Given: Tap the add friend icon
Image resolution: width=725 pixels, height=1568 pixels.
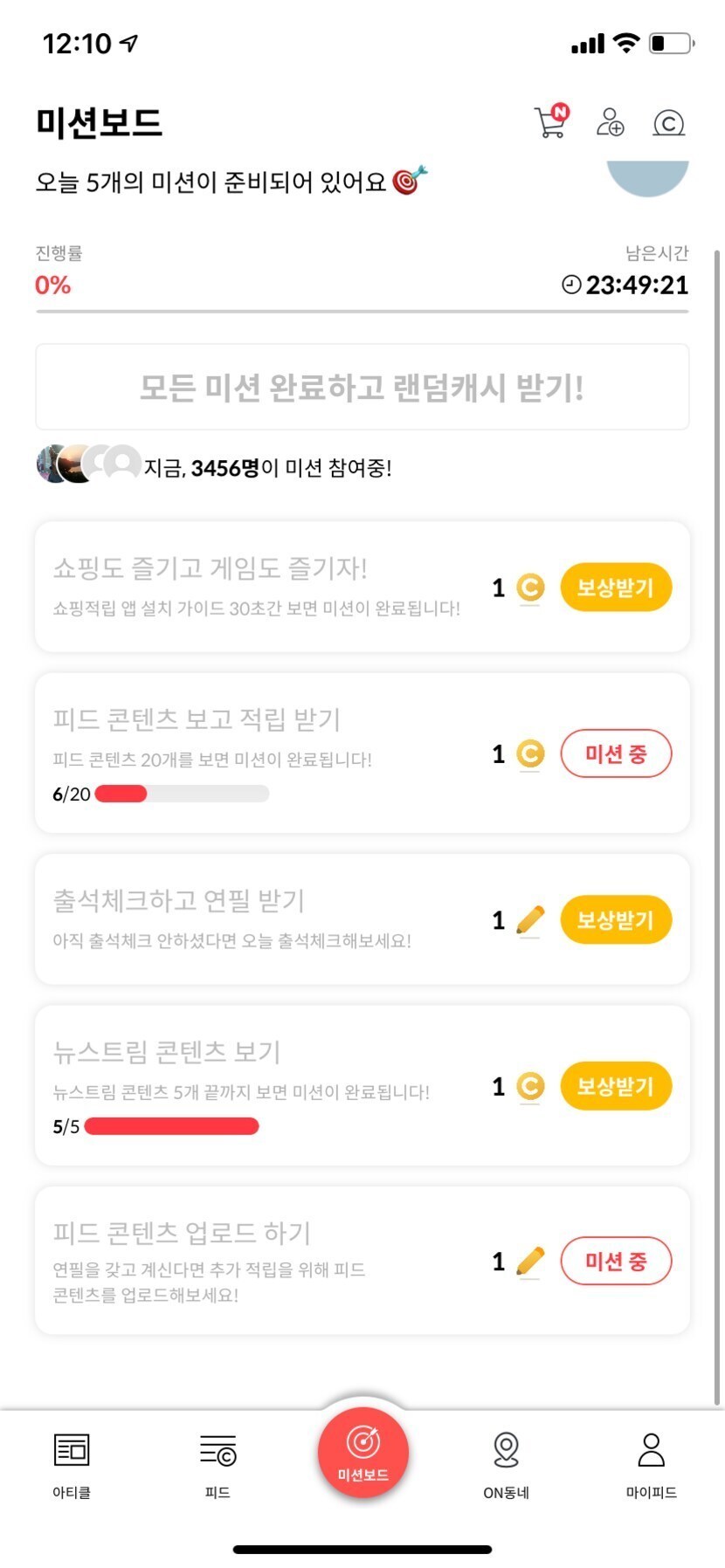Looking at the screenshot, I should (610, 121).
